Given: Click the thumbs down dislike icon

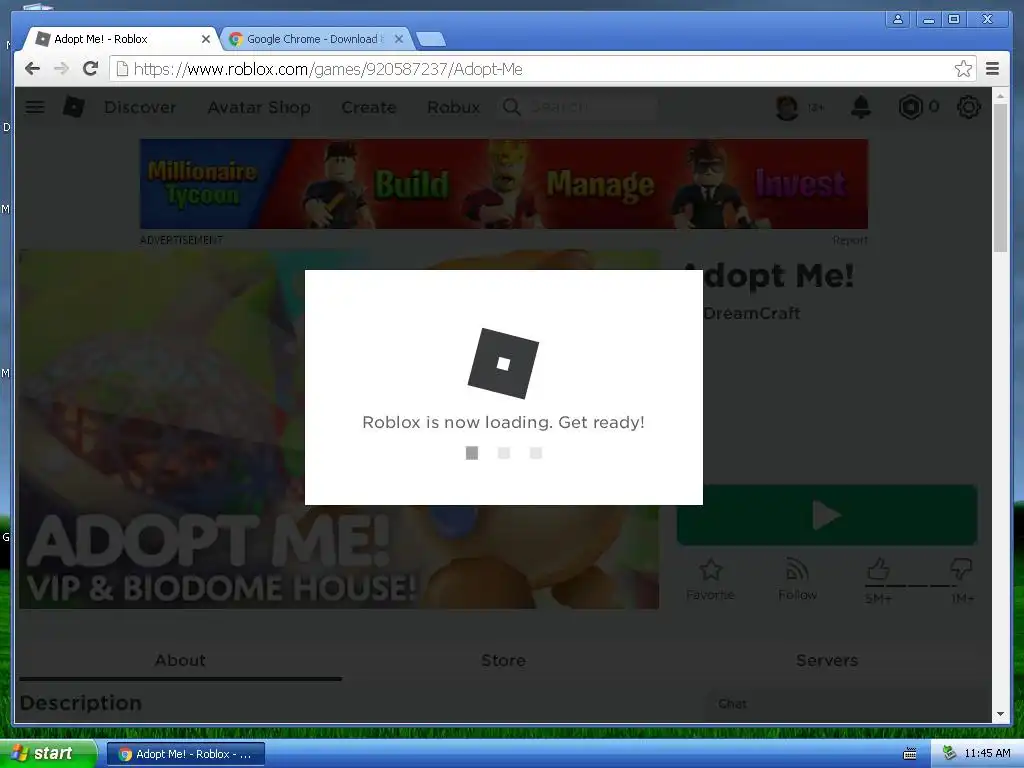Looking at the screenshot, I should click(x=961, y=569).
